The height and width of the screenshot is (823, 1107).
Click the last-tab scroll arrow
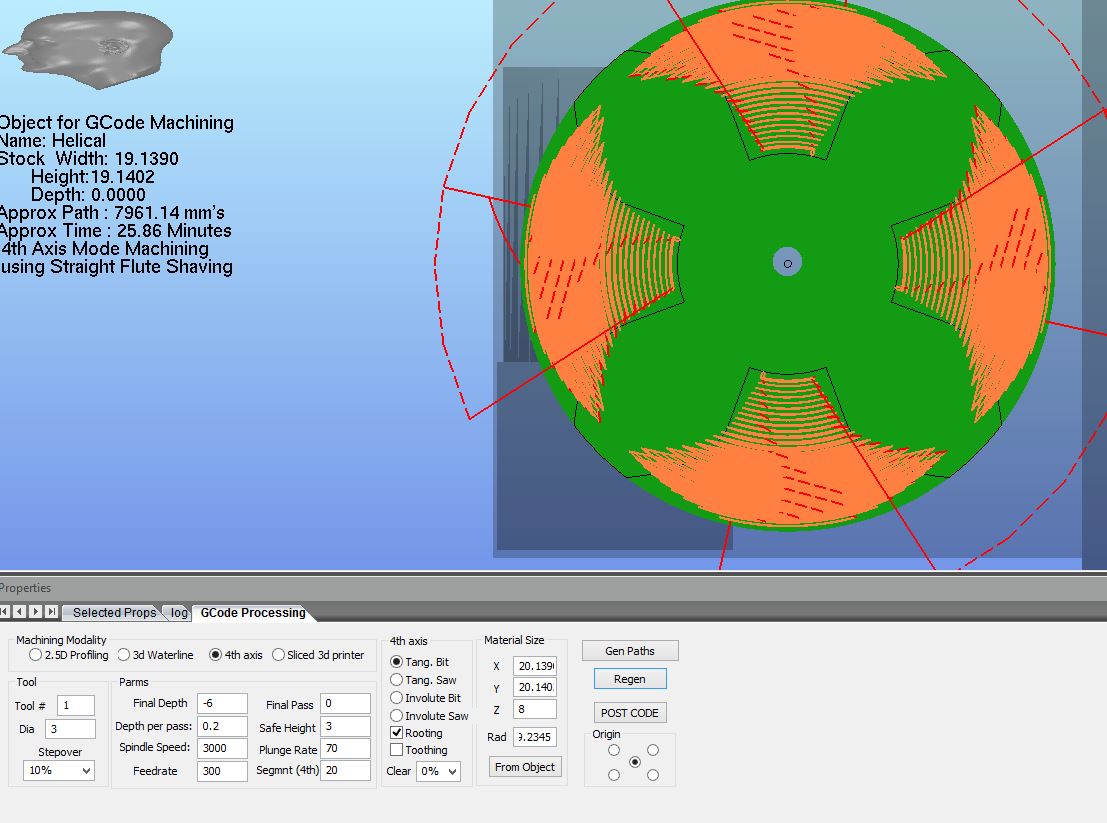pyautogui.click(x=51, y=612)
